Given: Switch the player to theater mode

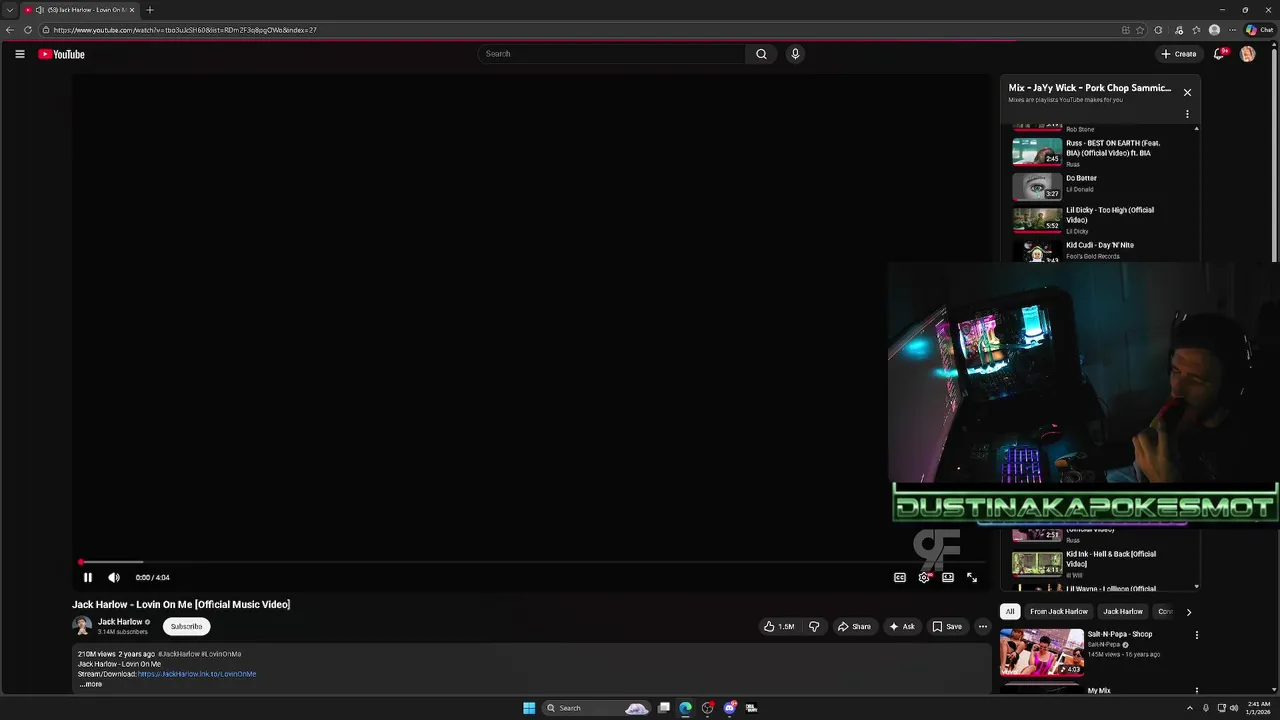Looking at the screenshot, I should click(948, 577).
